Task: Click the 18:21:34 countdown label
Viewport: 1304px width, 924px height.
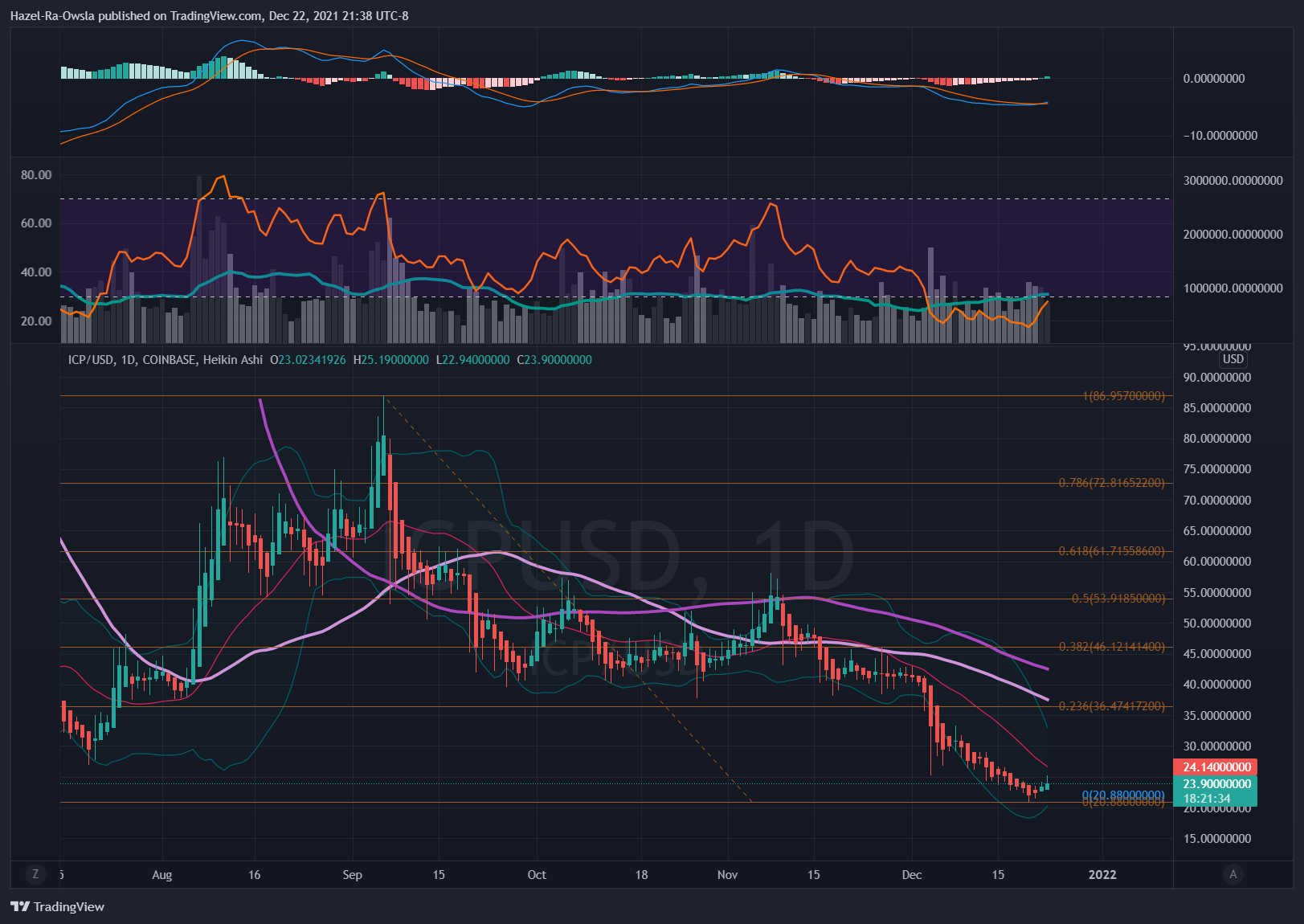Action: point(1207,799)
